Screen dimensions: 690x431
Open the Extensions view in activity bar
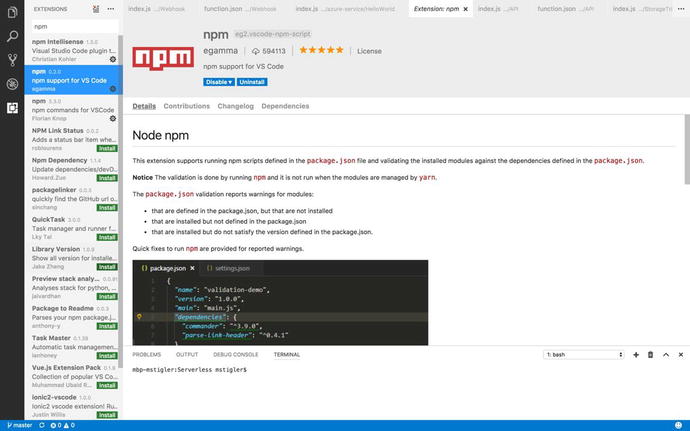(x=12, y=108)
